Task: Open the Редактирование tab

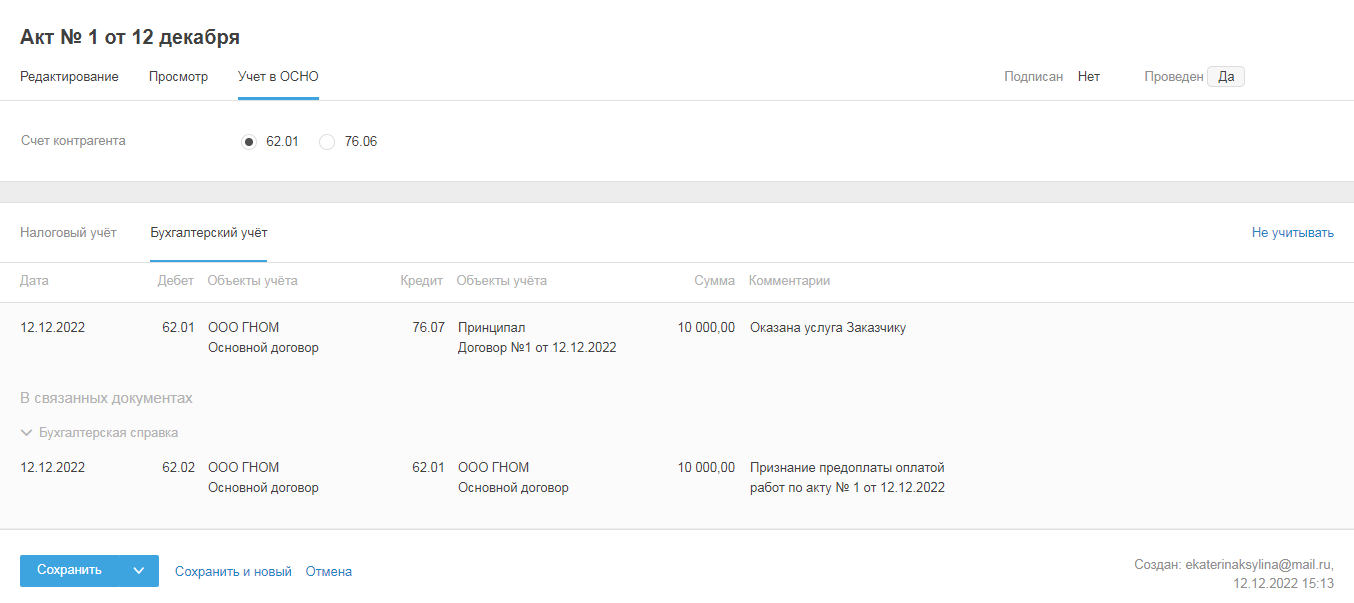Action: pos(69,76)
